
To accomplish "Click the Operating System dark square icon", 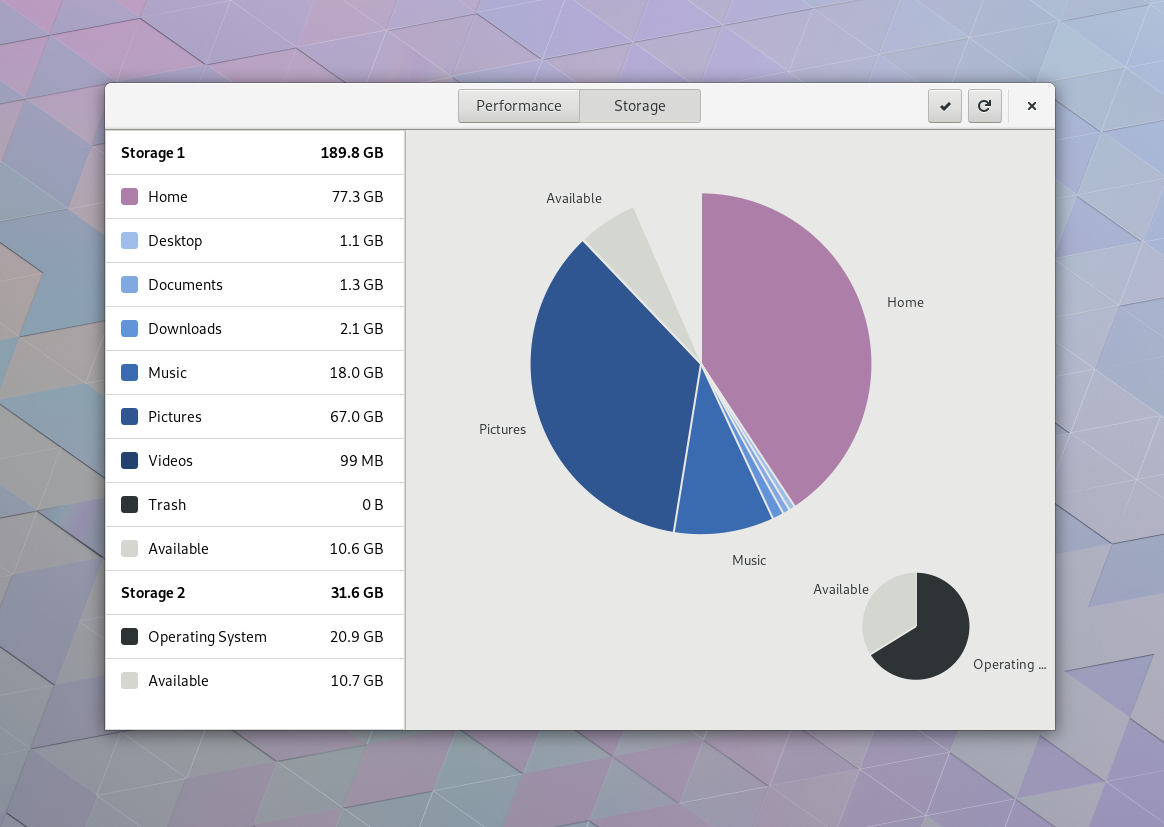I will coord(129,636).
